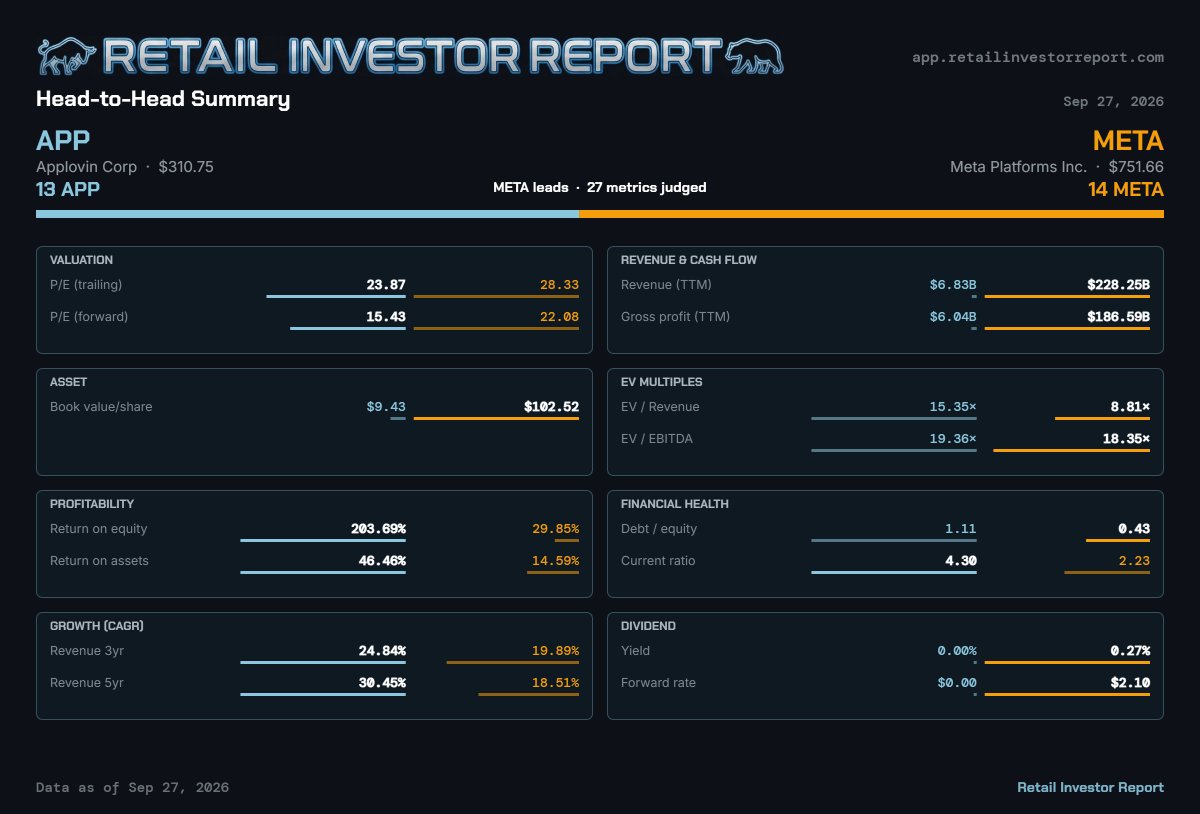Click the '13 APP' score label
Screen dimensions: 1200x814
68,189
